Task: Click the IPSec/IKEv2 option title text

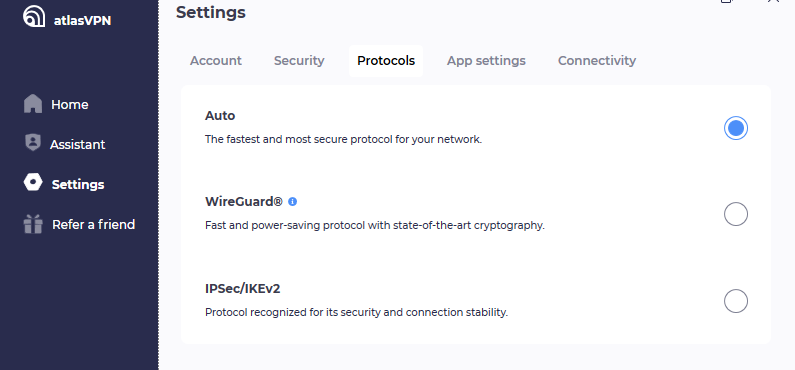Action: click(243, 289)
